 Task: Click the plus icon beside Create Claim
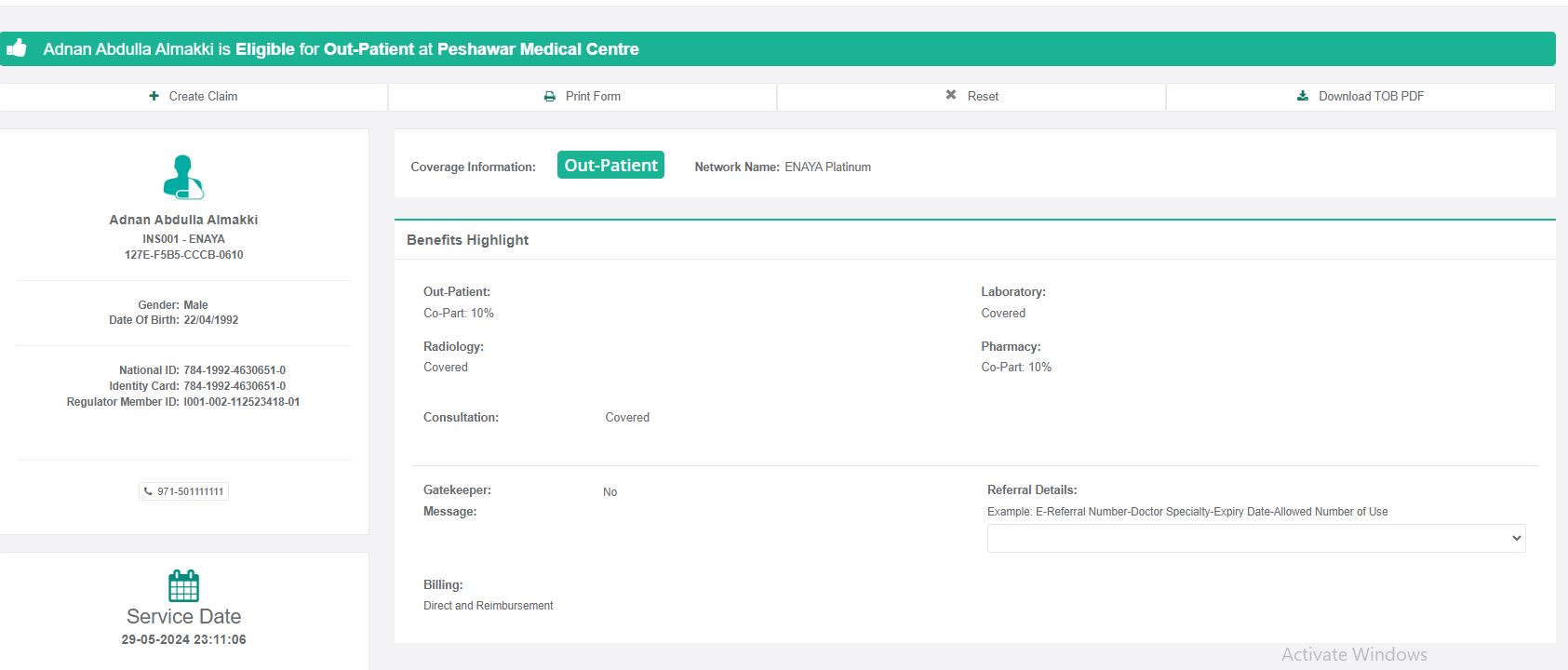click(154, 96)
